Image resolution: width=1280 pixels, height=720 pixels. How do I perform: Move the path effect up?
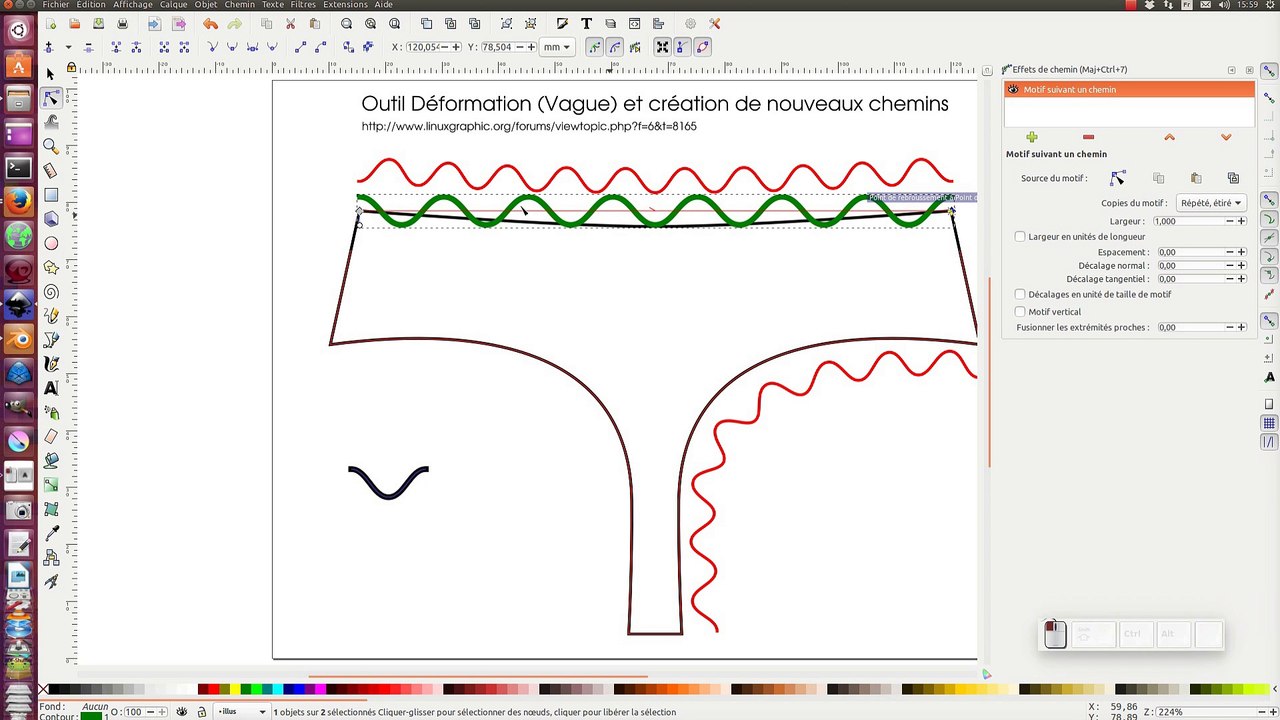pos(1169,137)
